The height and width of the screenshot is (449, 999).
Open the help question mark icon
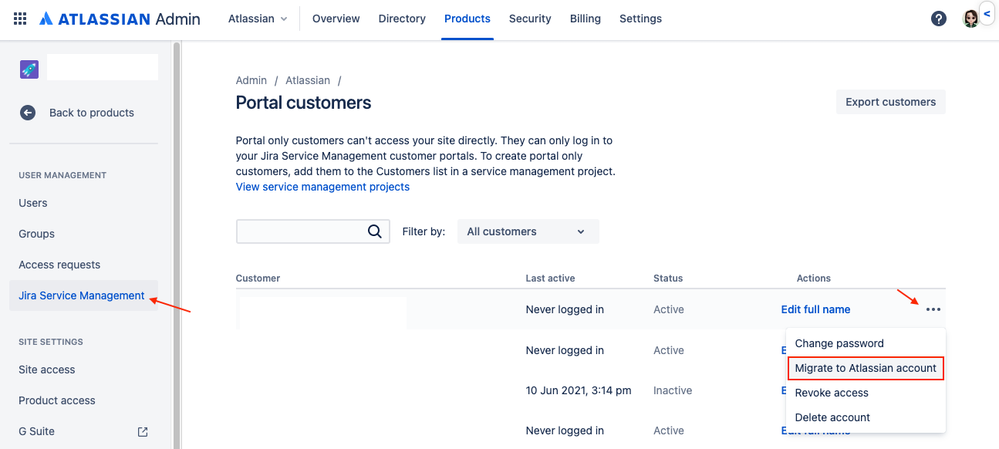point(938,19)
